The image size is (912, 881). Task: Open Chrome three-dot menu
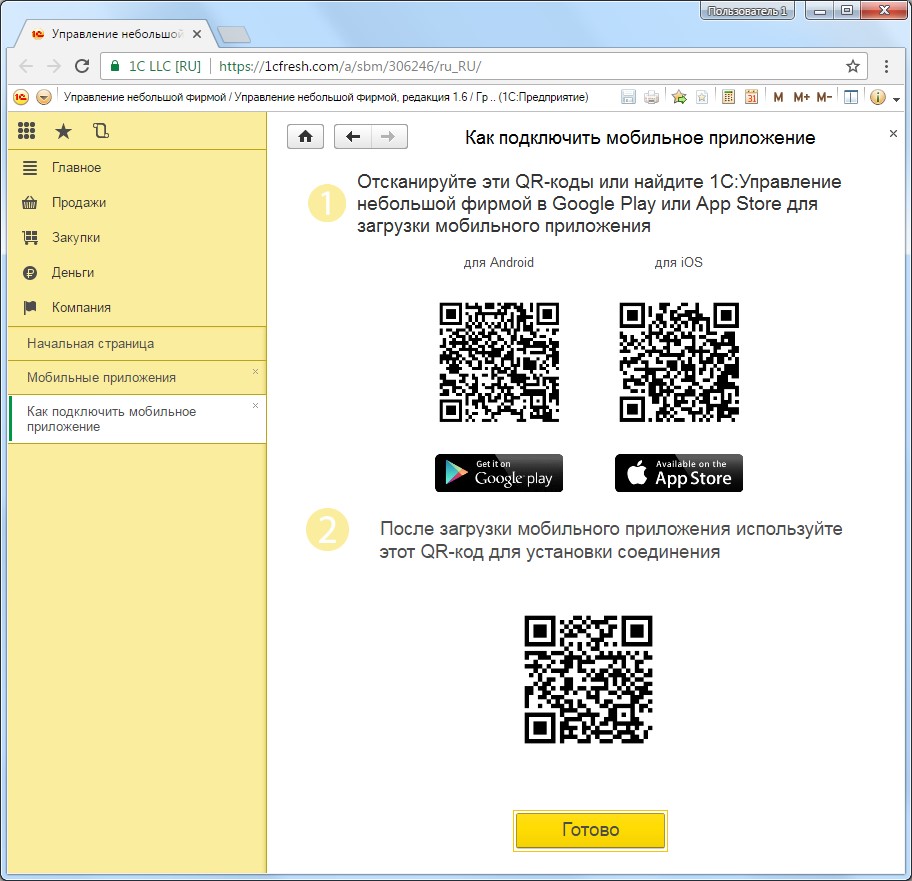[887, 66]
